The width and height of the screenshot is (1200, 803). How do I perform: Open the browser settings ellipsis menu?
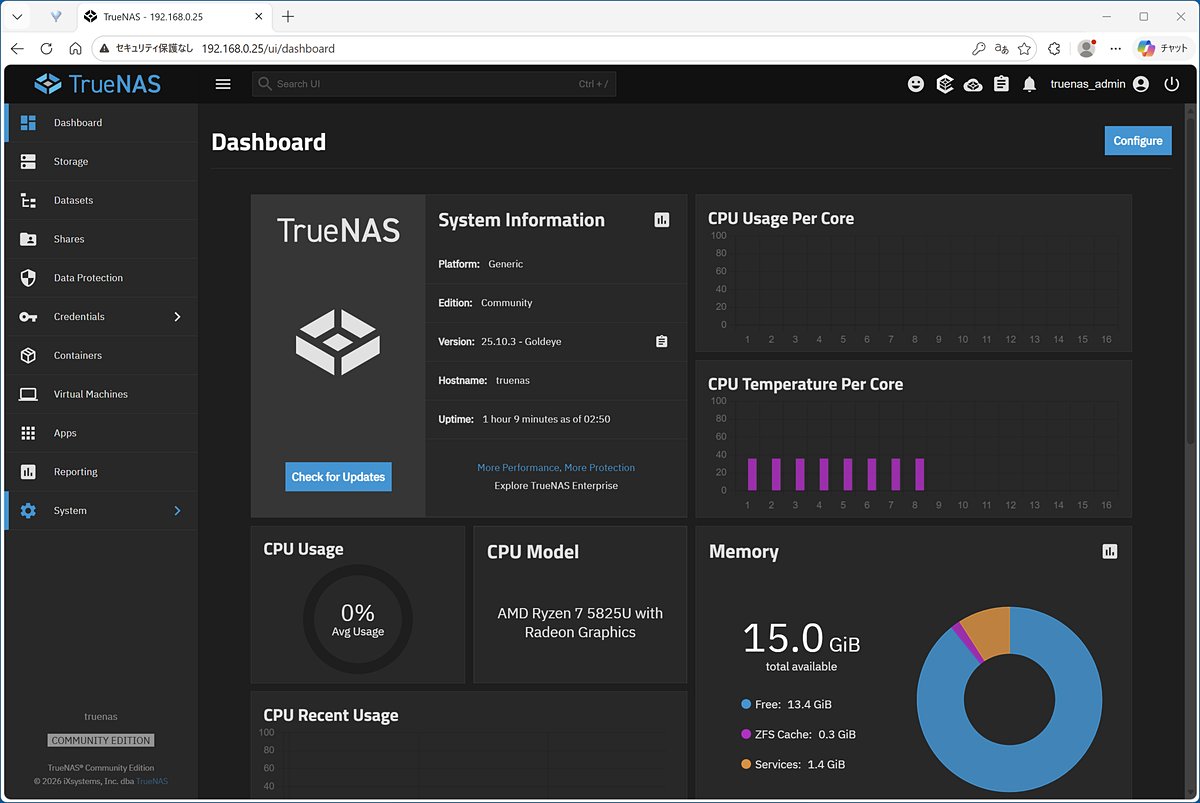(1116, 48)
